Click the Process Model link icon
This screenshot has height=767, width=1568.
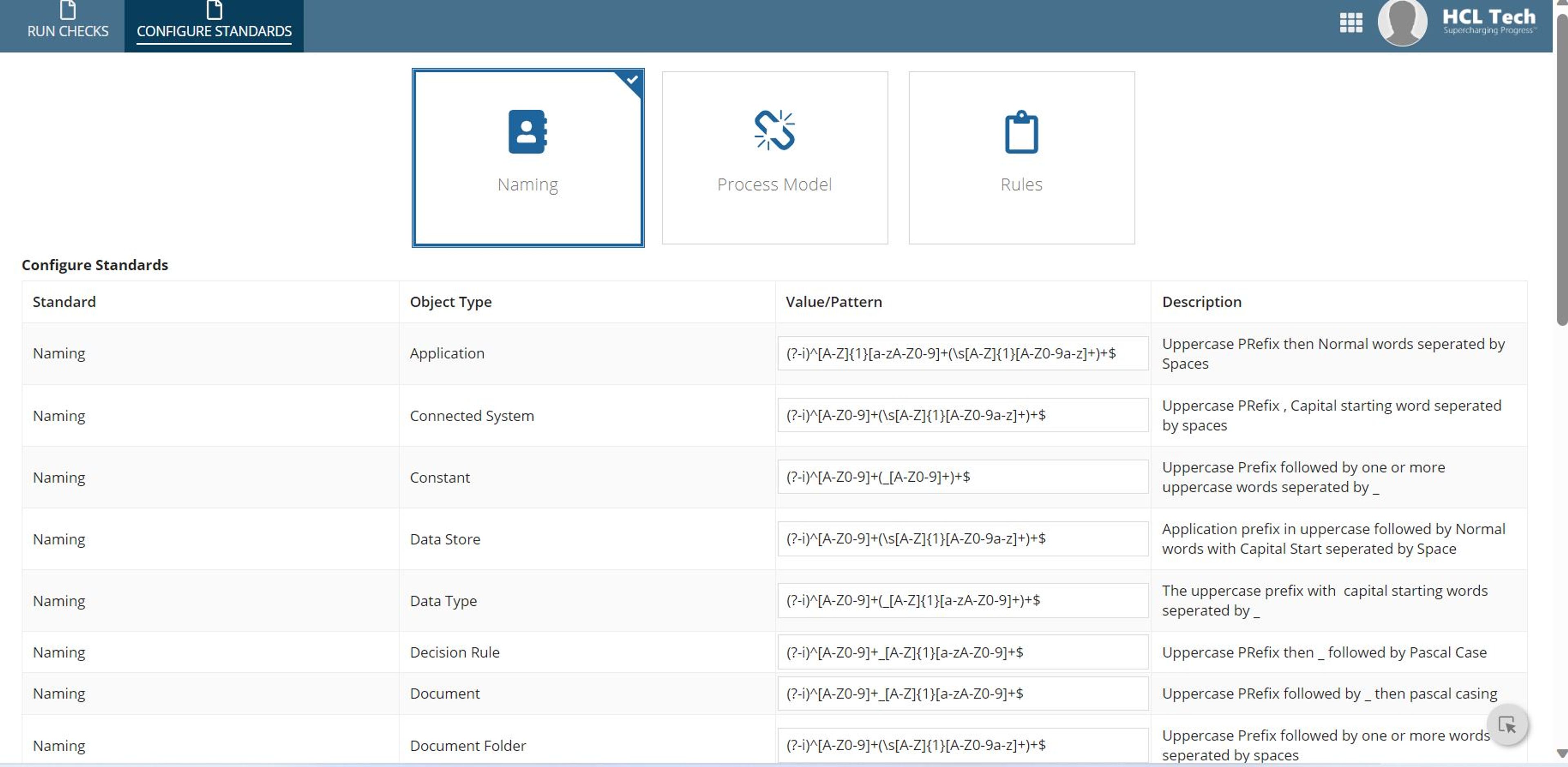coord(774,130)
